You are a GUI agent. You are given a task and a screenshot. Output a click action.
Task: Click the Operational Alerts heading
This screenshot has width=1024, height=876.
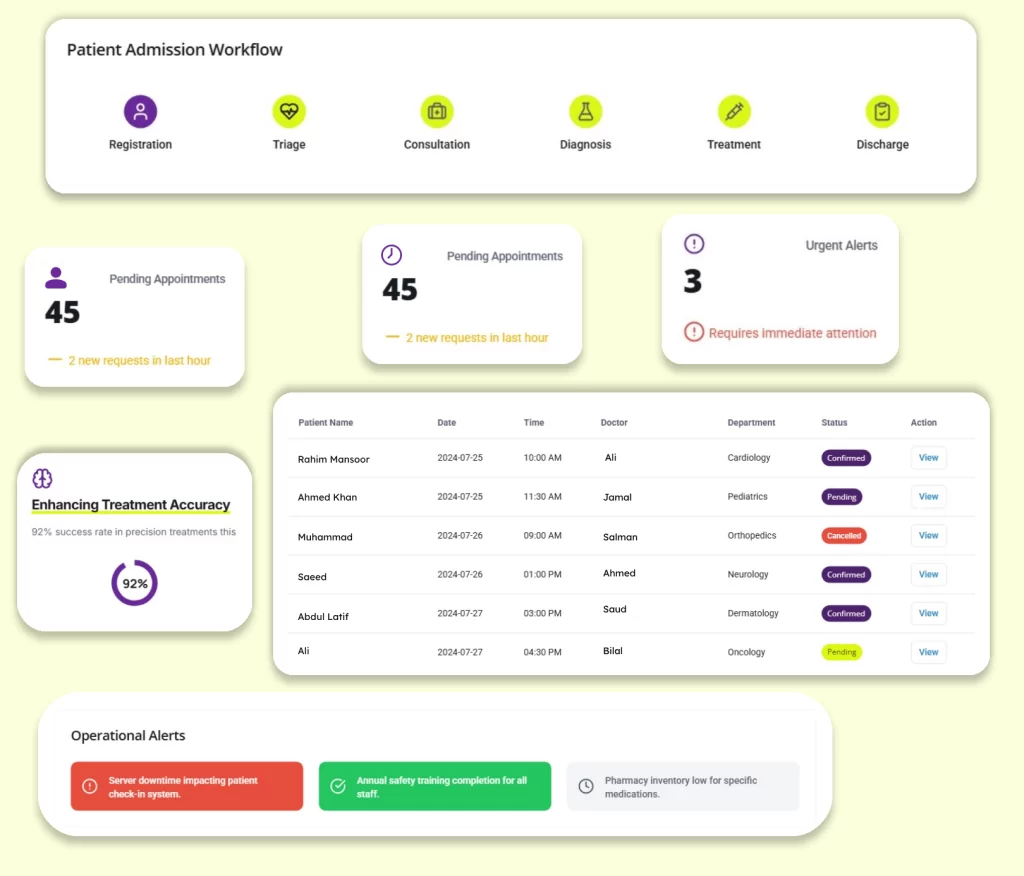pyautogui.click(x=128, y=736)
